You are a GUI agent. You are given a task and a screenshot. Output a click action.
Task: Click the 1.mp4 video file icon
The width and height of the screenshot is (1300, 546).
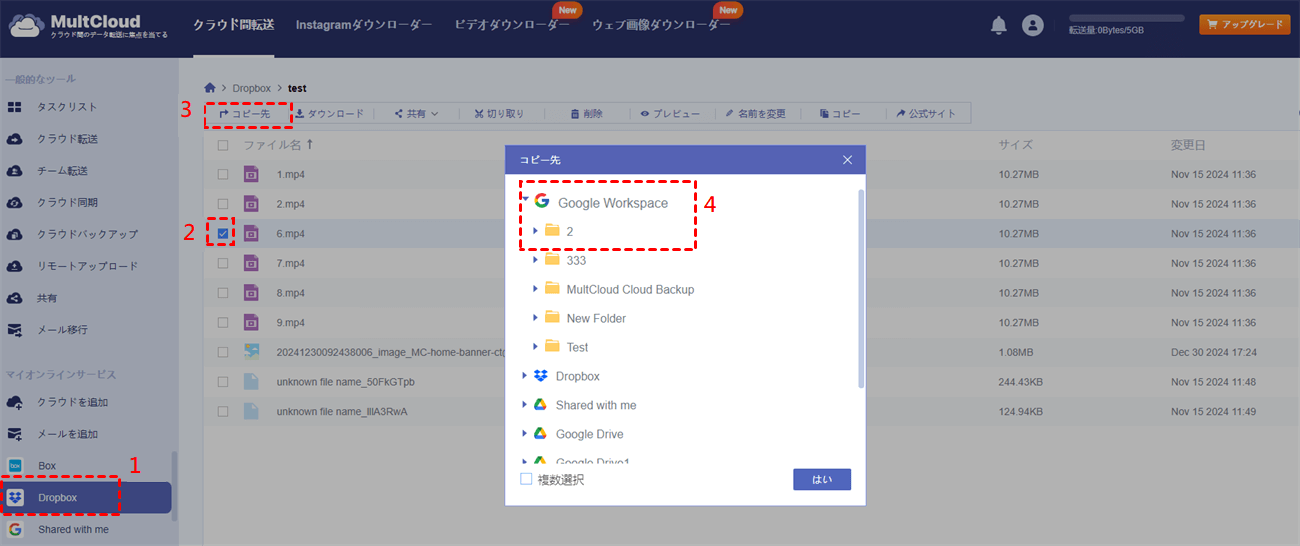click(x=252, y=174)
